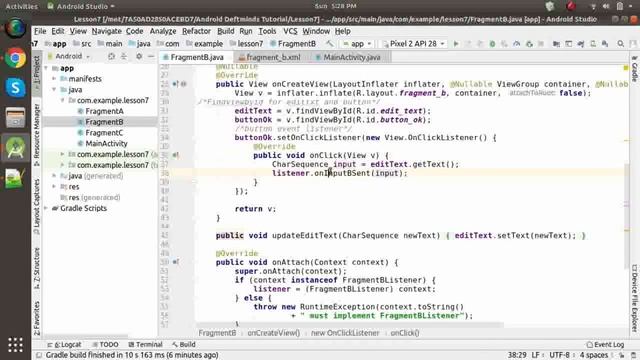Viewport: 640px width, 360px height.
Task: Hide the Project panel using minus icon
Action: (151, 56)
